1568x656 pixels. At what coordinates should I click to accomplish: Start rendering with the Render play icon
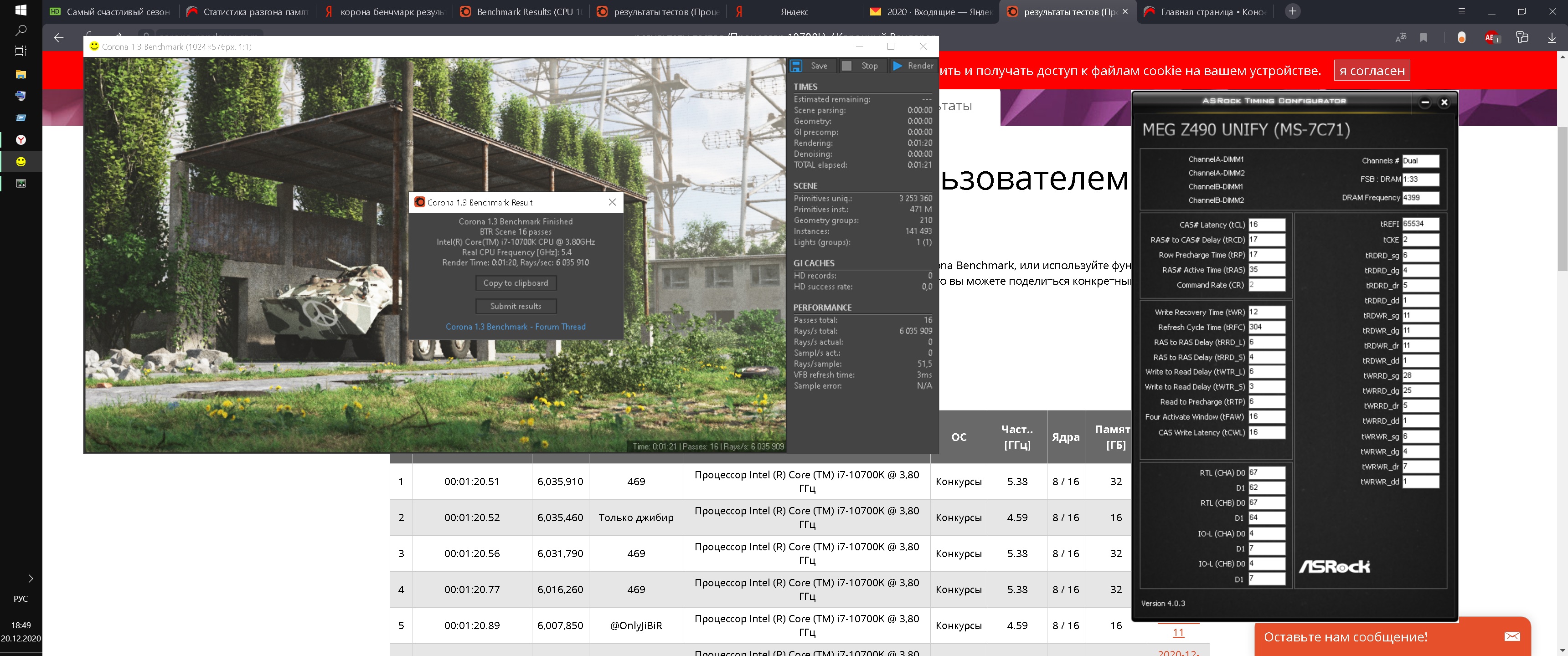click(898, 66)
